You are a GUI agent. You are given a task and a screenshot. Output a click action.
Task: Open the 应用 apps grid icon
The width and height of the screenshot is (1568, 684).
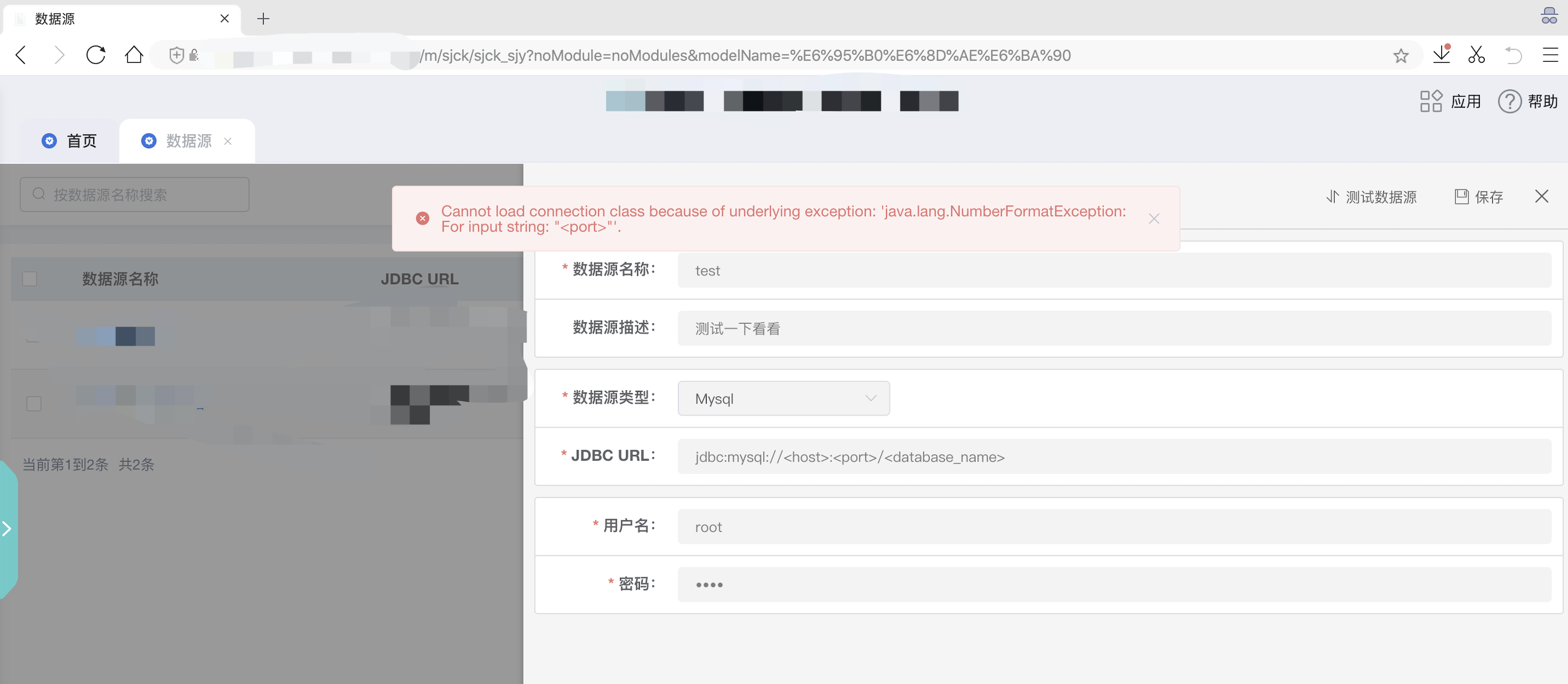click(1431, 101)
